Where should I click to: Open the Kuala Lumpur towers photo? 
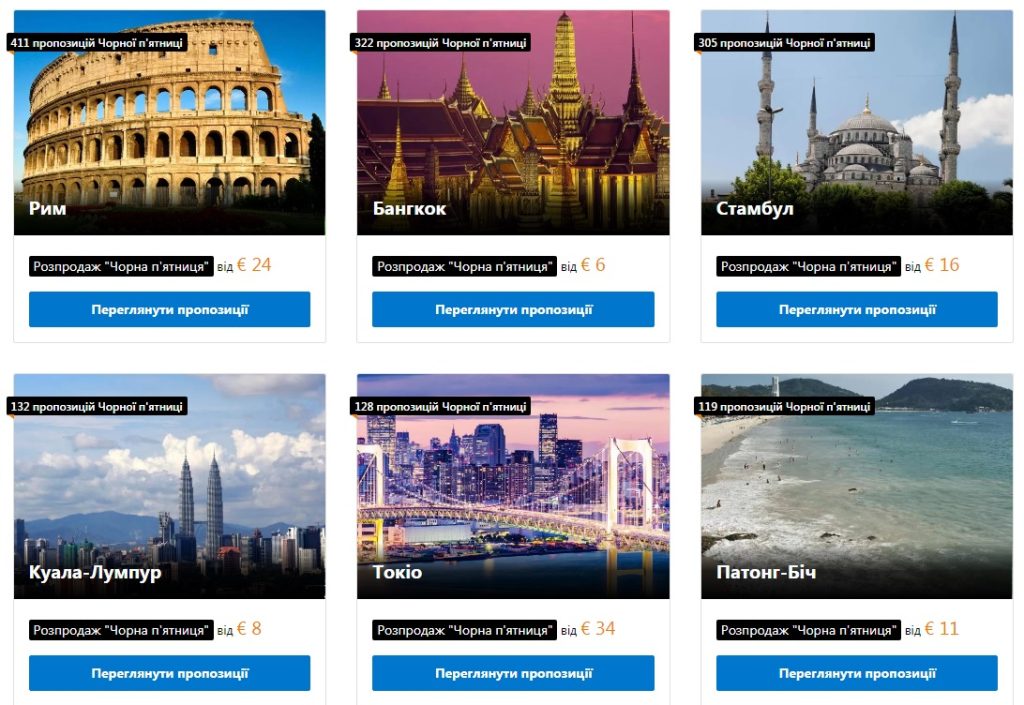click(169, 486)
